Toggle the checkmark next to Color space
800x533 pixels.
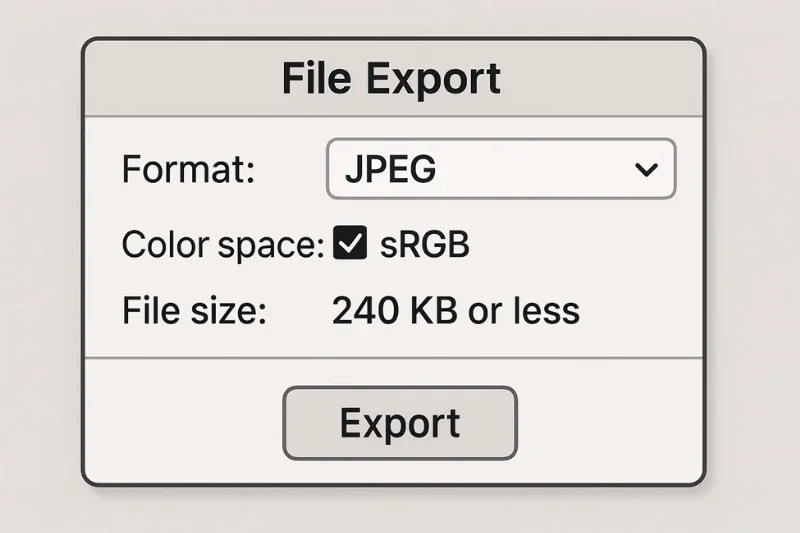click(350, 244)
